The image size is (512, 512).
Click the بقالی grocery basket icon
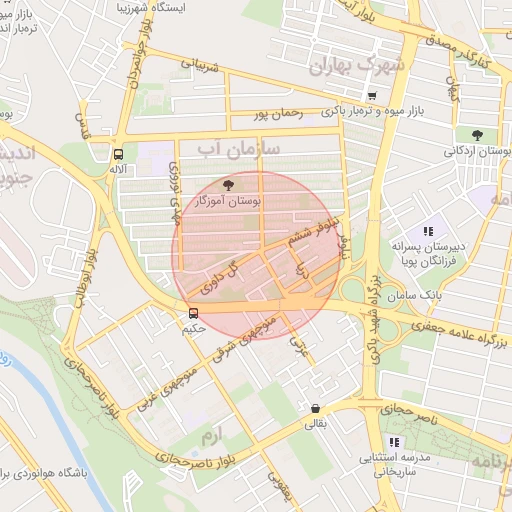(315, 408)
